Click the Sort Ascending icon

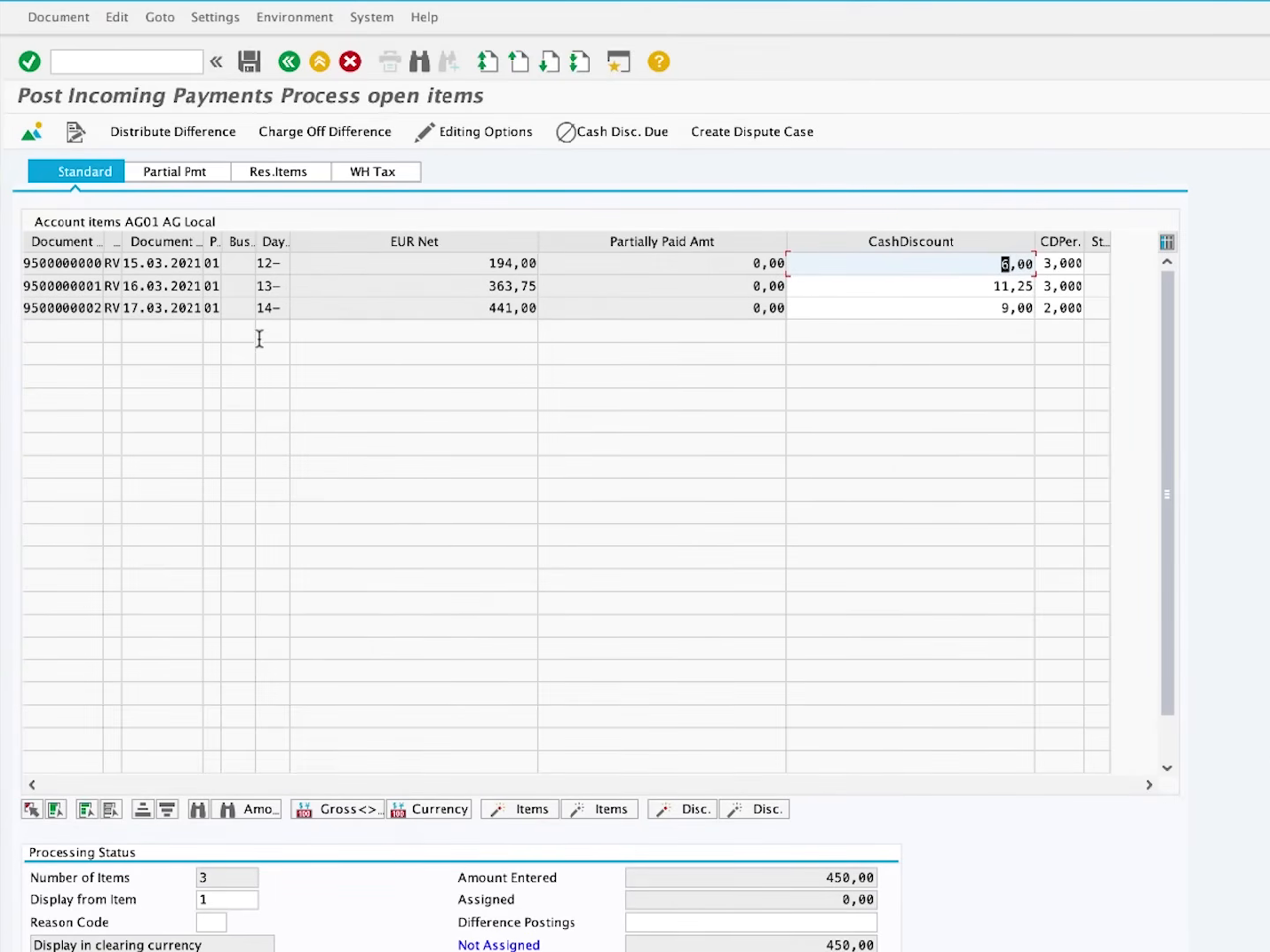(x=143, y=810)
